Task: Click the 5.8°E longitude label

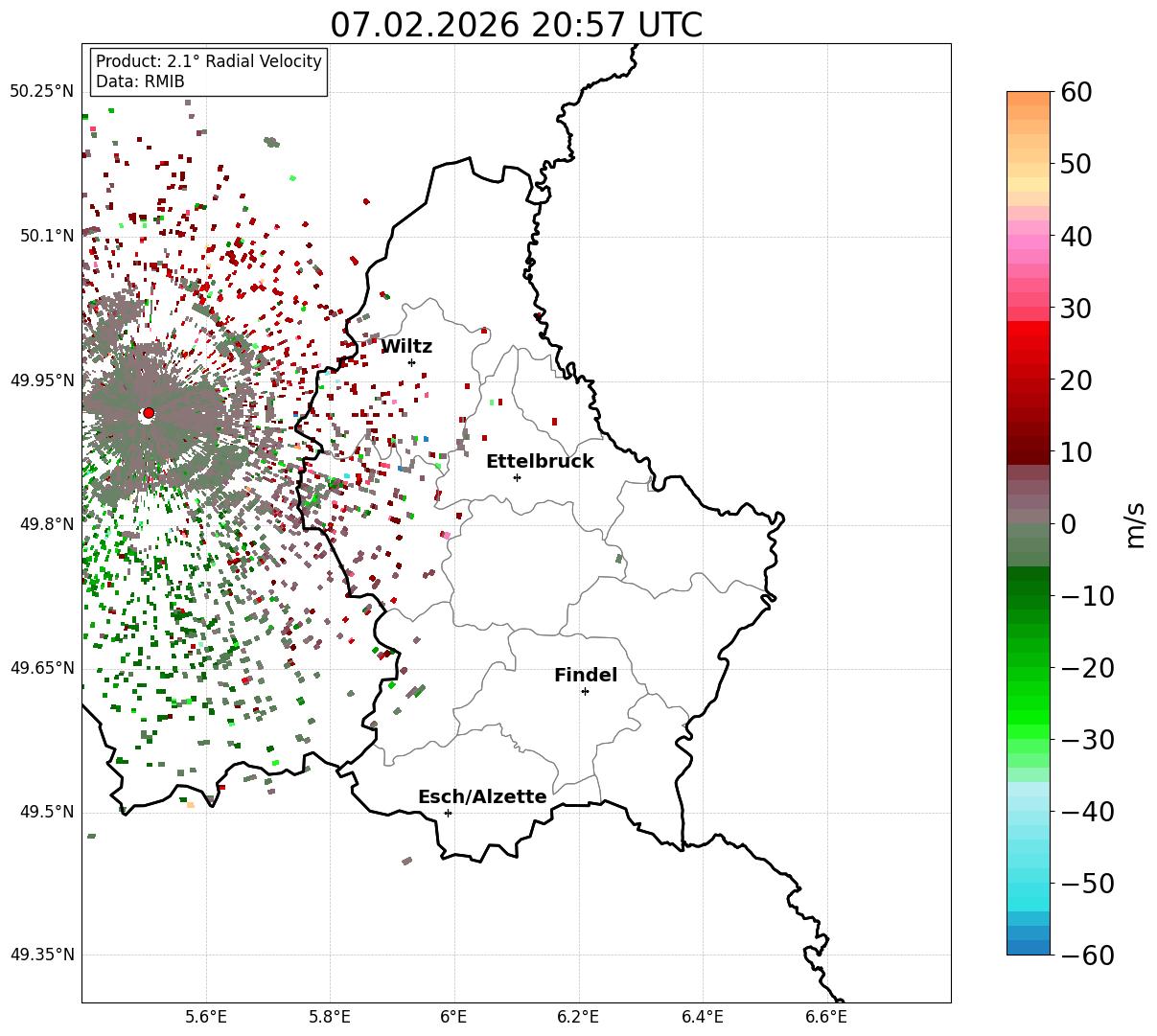Action: click(331, 1017)
